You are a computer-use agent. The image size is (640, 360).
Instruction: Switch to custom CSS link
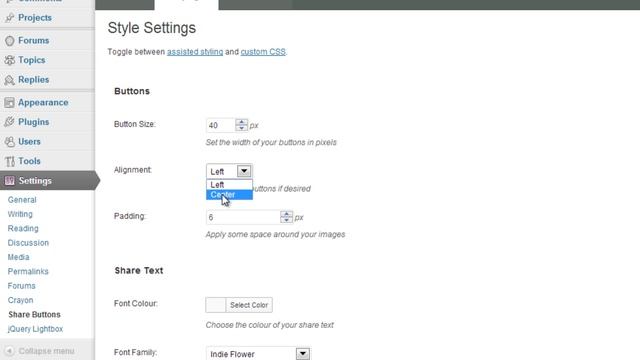(x=263, y=52)
